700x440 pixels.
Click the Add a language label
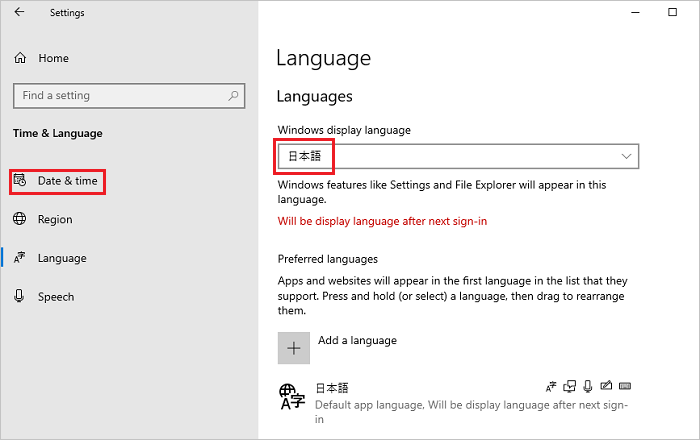357,340
